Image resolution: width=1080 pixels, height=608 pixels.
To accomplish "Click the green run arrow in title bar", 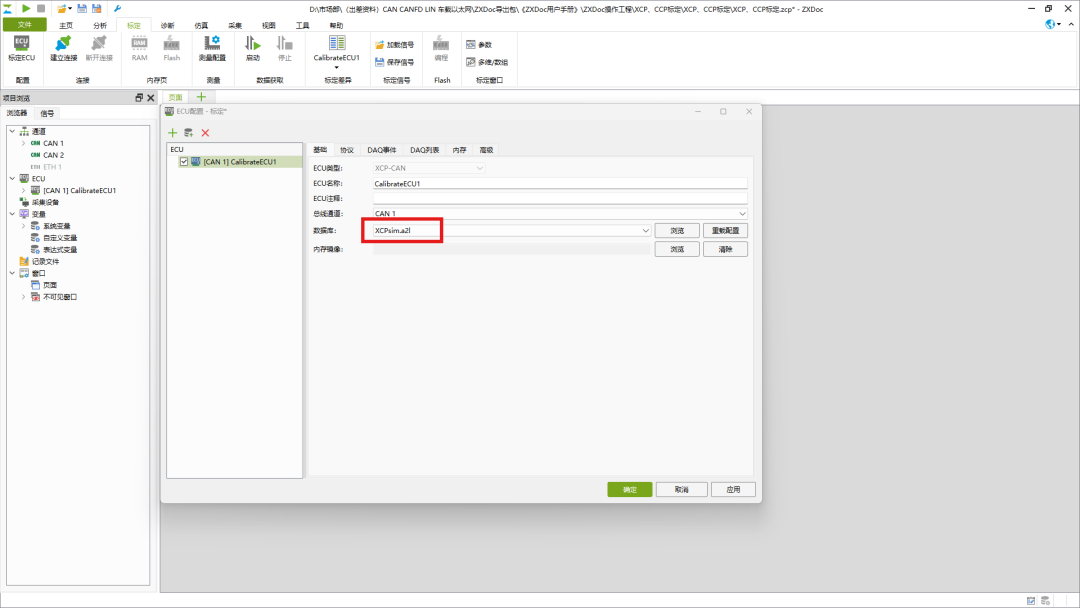I will coord(26,8).
